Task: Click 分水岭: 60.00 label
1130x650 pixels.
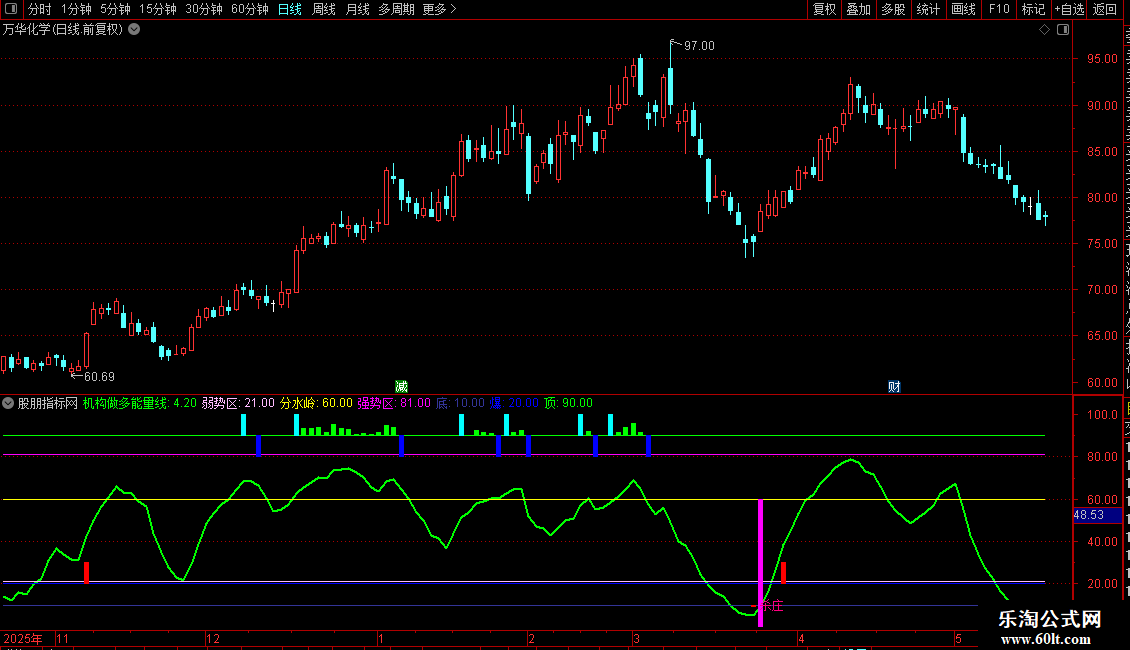Action: (x=316, y=404)
